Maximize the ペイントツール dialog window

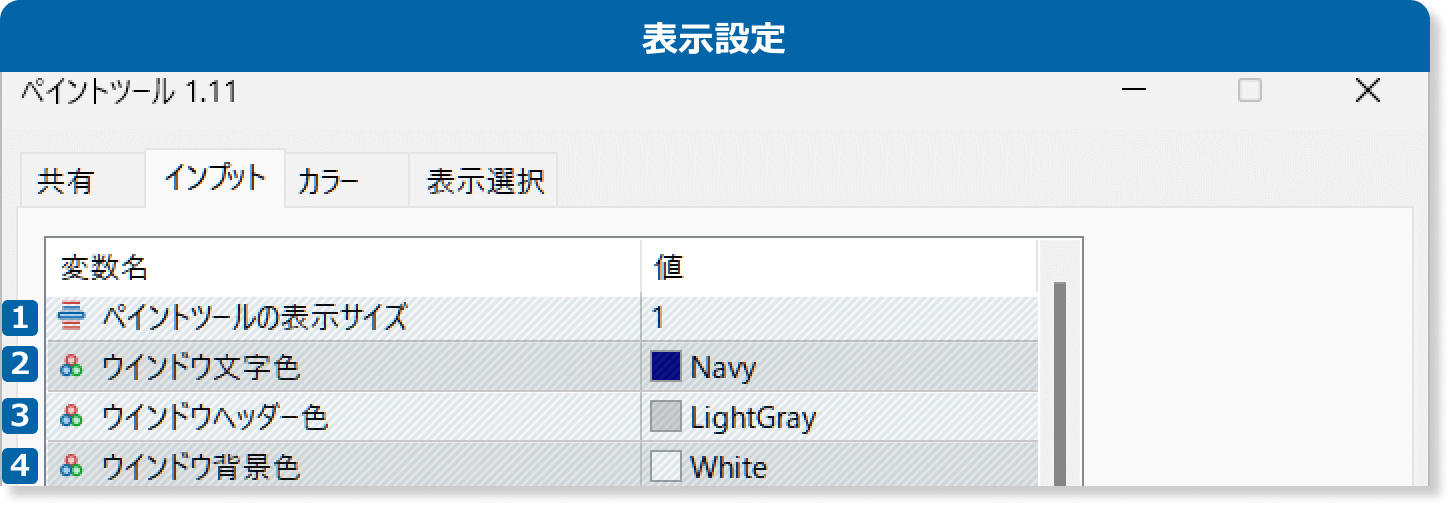[1249, 91]
